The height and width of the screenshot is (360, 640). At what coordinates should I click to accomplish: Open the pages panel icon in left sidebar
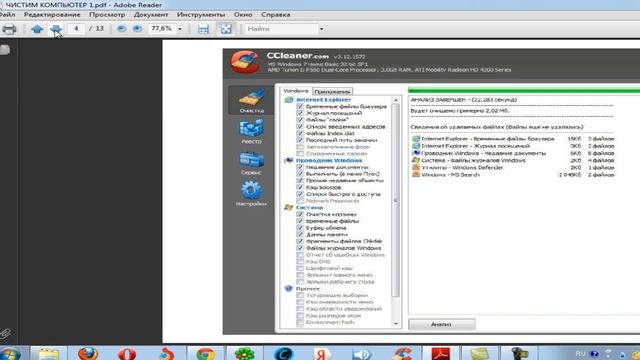click(5, 50)
